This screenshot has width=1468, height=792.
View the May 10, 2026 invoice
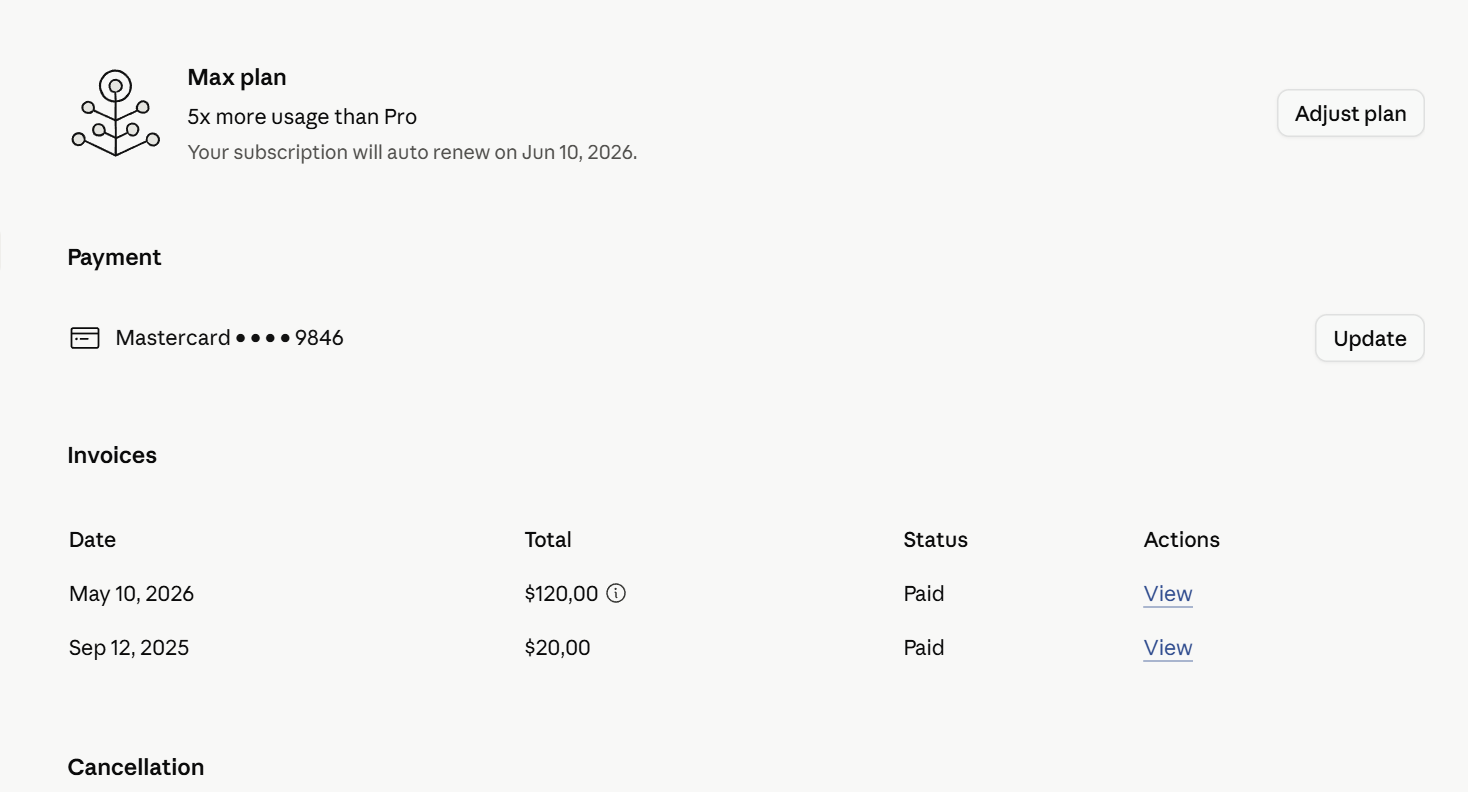click(1168, 594)
